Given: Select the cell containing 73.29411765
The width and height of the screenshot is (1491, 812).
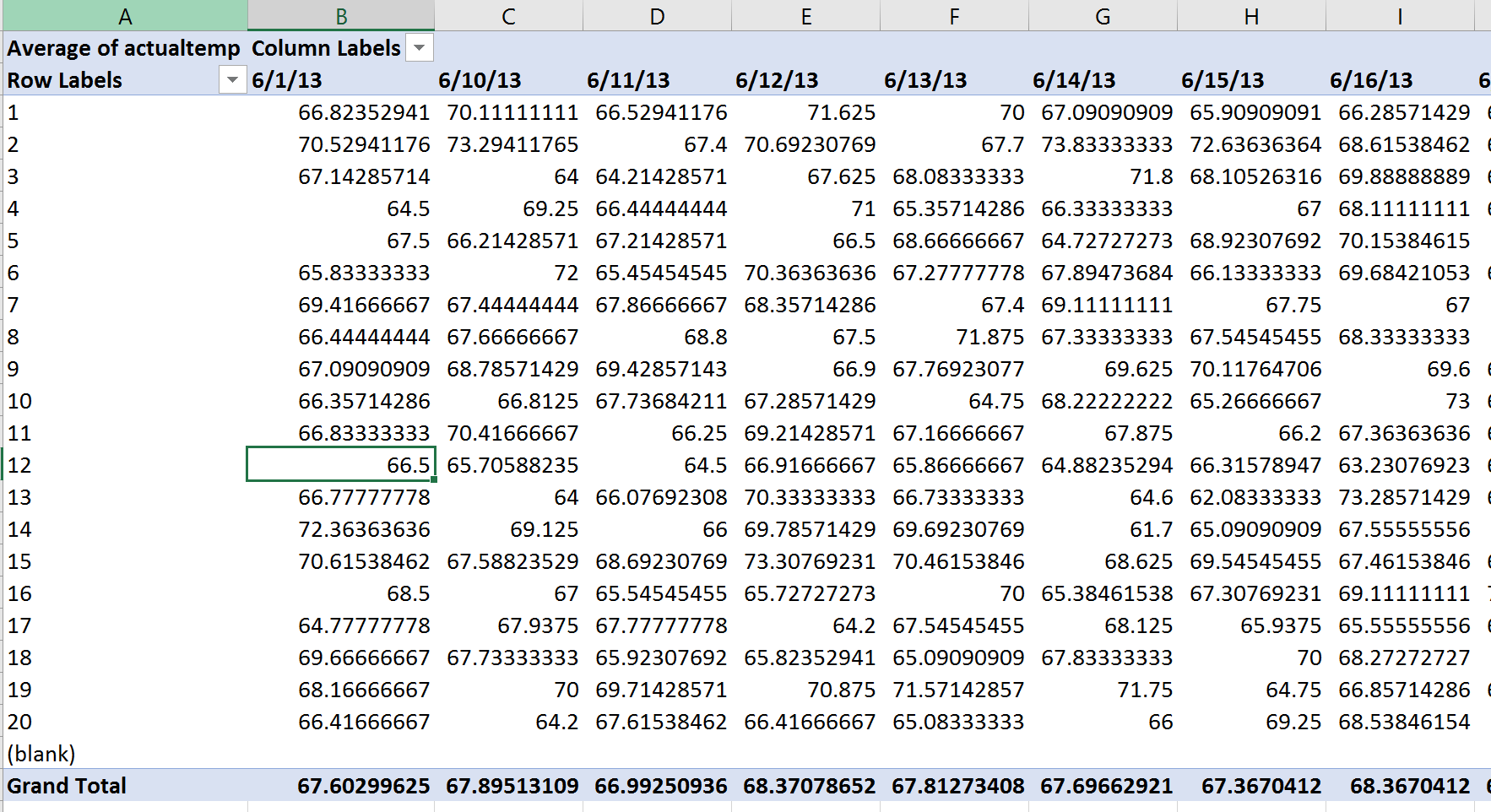Looking at the screenshot, I should (x=508, y=144).
